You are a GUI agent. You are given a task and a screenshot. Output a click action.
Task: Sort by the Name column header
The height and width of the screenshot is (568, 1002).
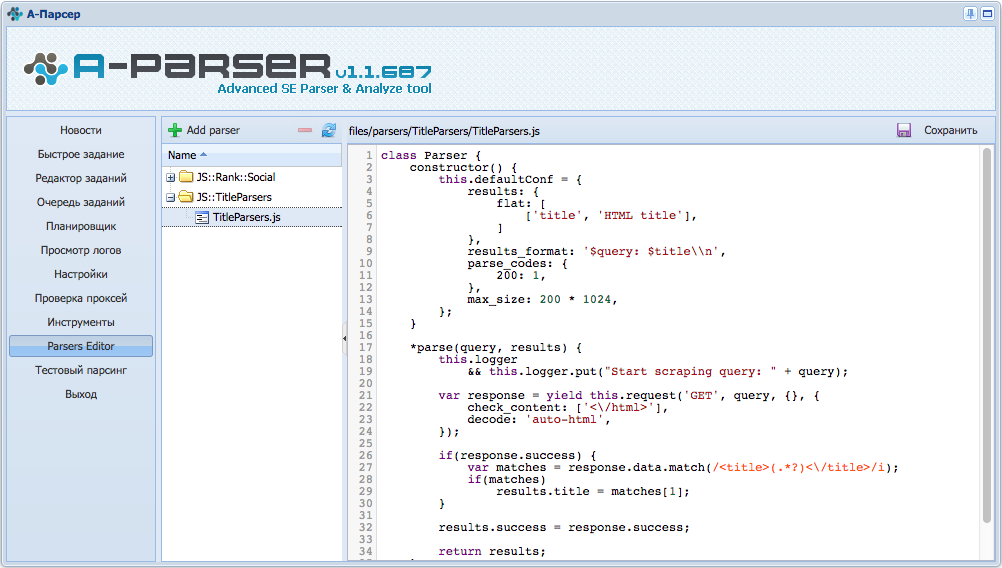point(252,155)
